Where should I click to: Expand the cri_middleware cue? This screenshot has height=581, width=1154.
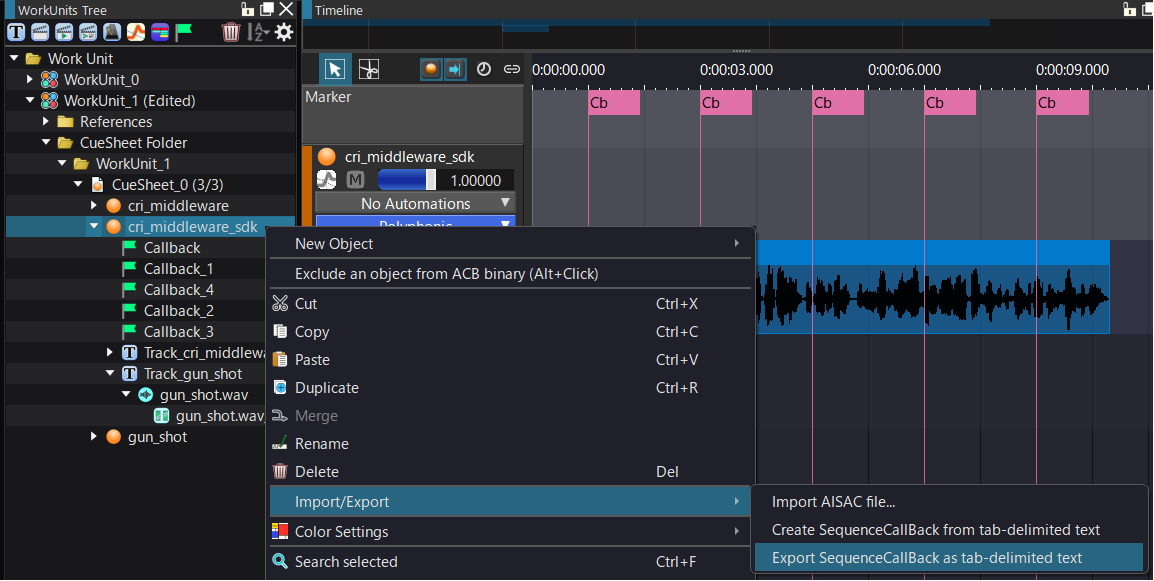[93, 205]
